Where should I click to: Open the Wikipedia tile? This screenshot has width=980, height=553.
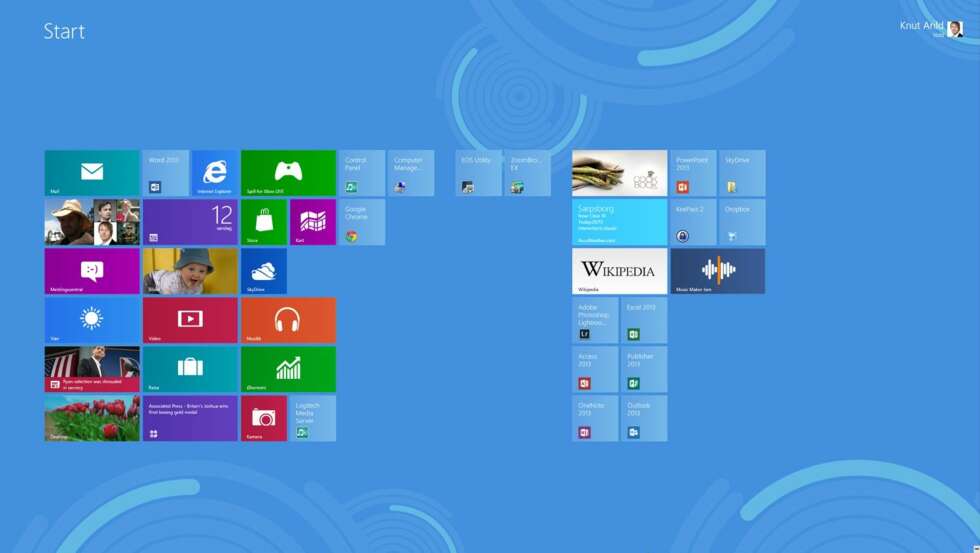[619, 271]
